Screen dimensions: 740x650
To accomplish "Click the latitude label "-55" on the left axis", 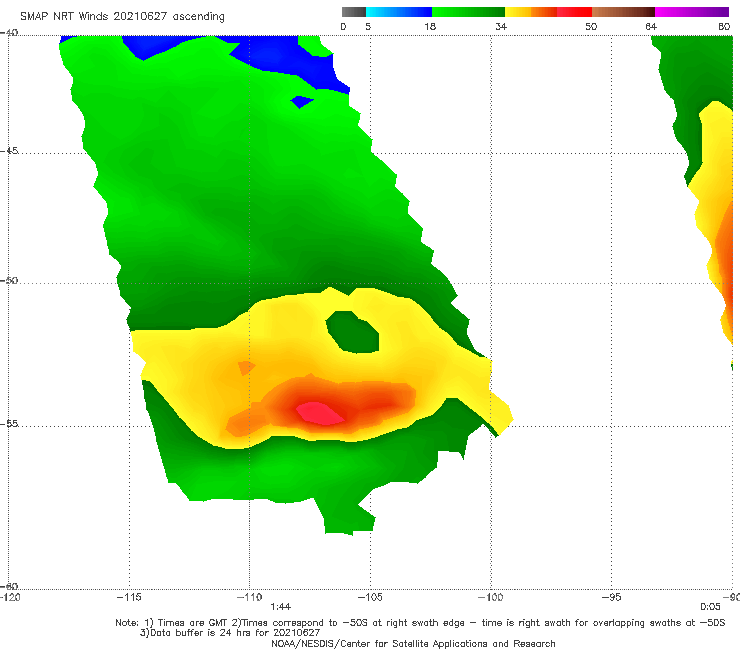I will [9, 423].
